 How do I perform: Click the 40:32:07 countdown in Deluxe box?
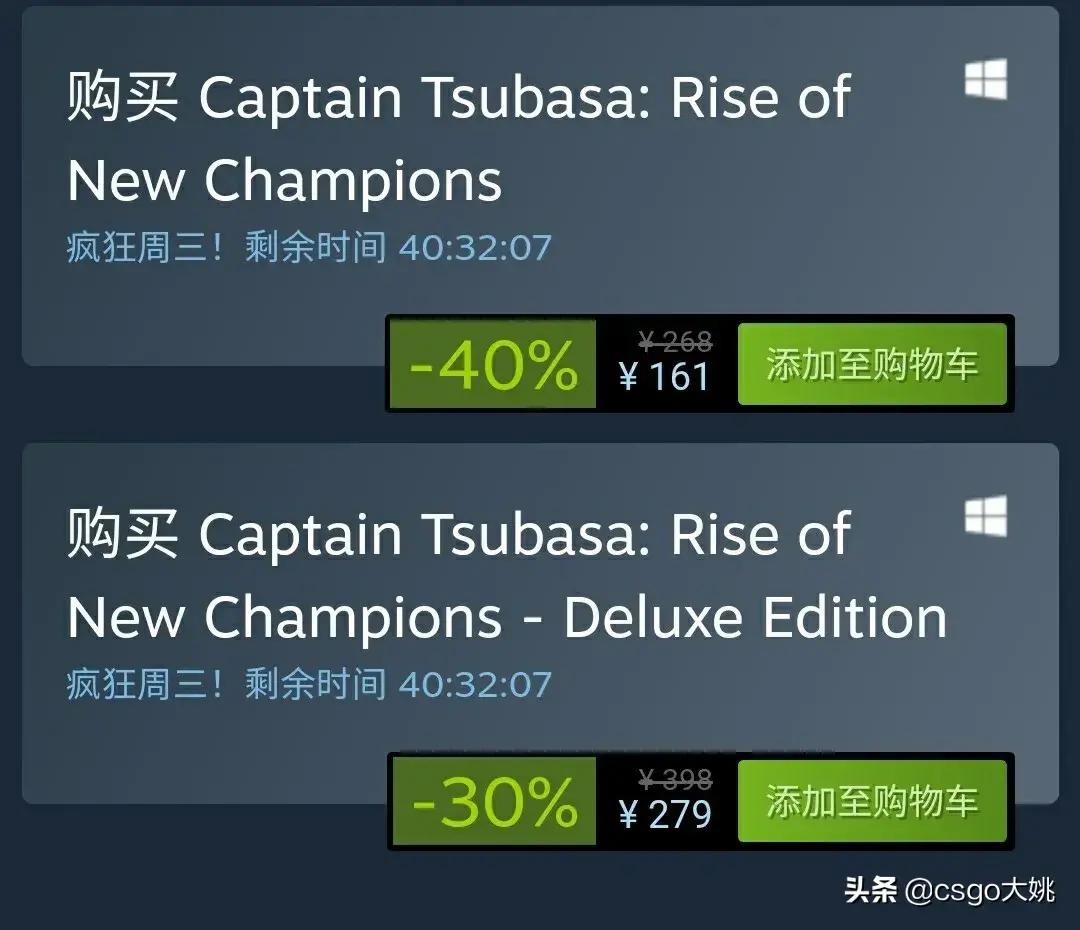[x=475, y=684]
